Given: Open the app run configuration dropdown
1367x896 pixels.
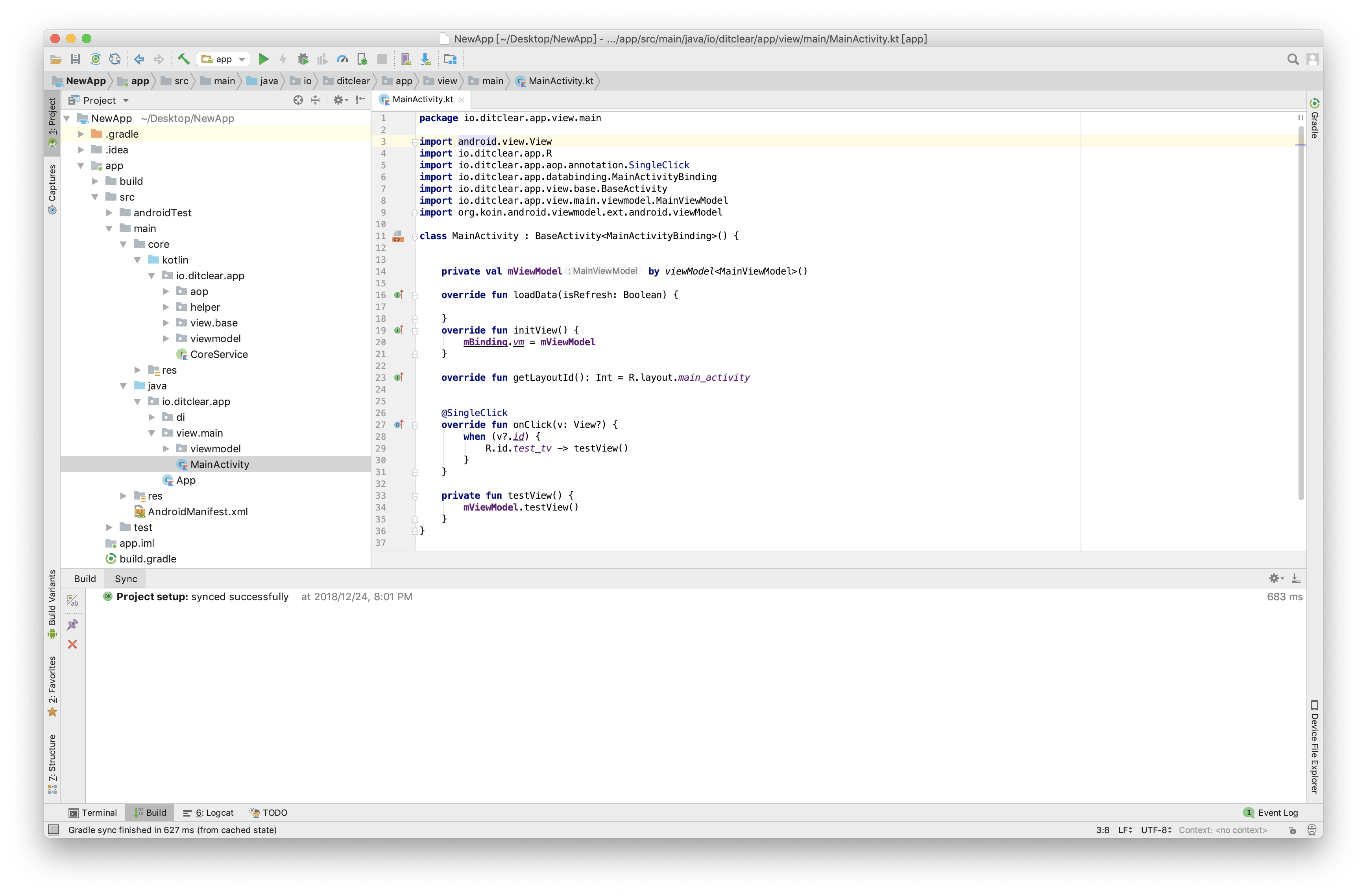Looking at the screenshot, I should 224,59.
